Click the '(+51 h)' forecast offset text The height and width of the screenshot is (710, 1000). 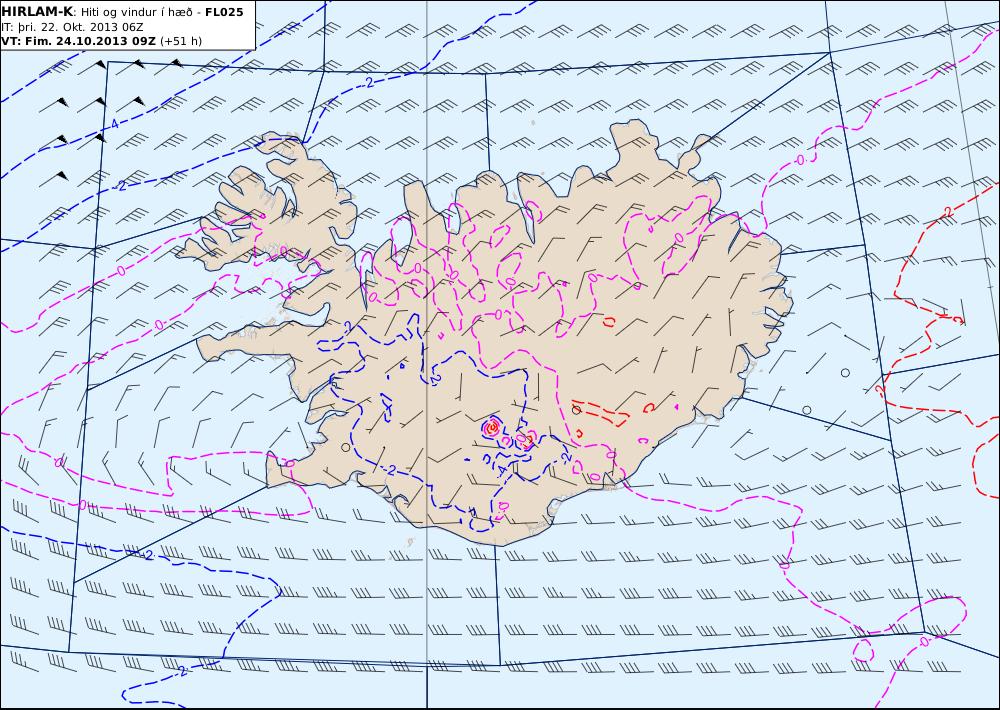(180, 41)
